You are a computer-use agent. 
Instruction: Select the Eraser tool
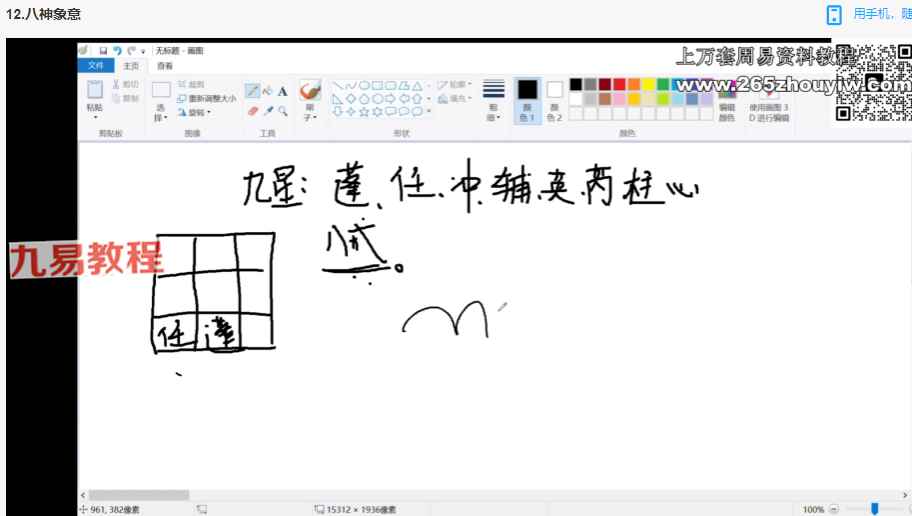coord(253,111)
